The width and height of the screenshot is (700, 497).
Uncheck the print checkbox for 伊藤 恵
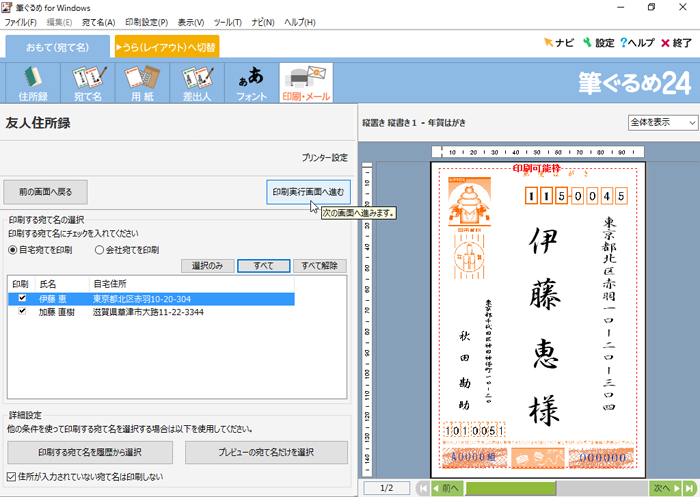(22, 298)
